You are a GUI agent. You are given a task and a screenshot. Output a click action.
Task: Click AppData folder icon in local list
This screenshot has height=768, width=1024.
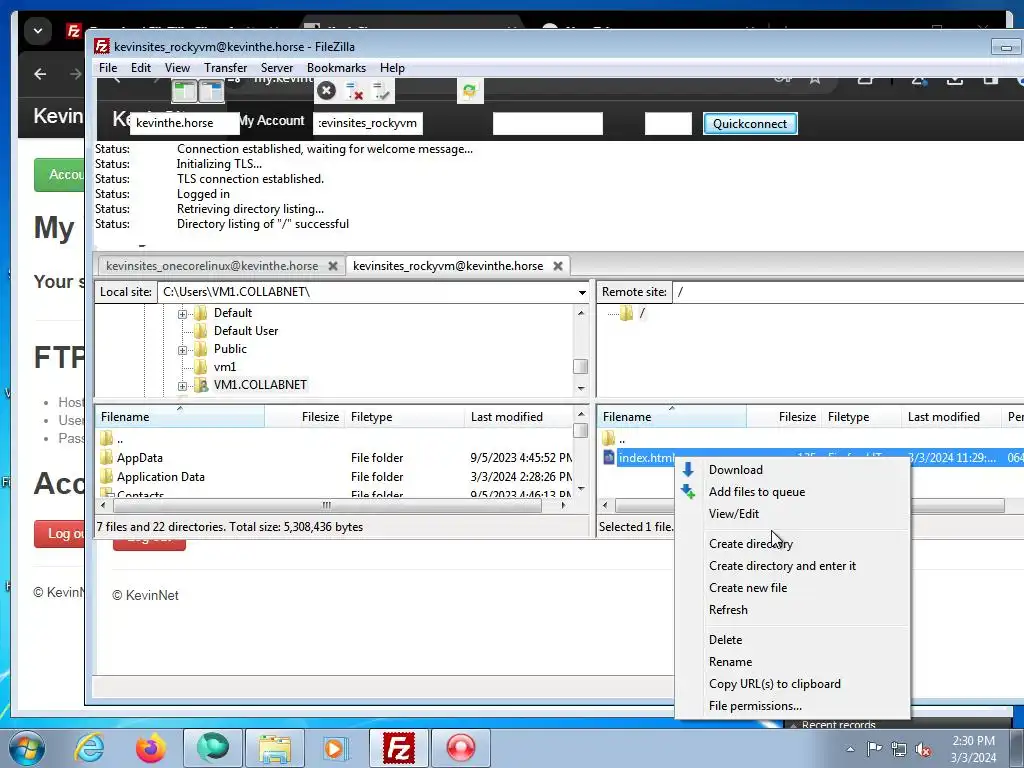[106, 457]
